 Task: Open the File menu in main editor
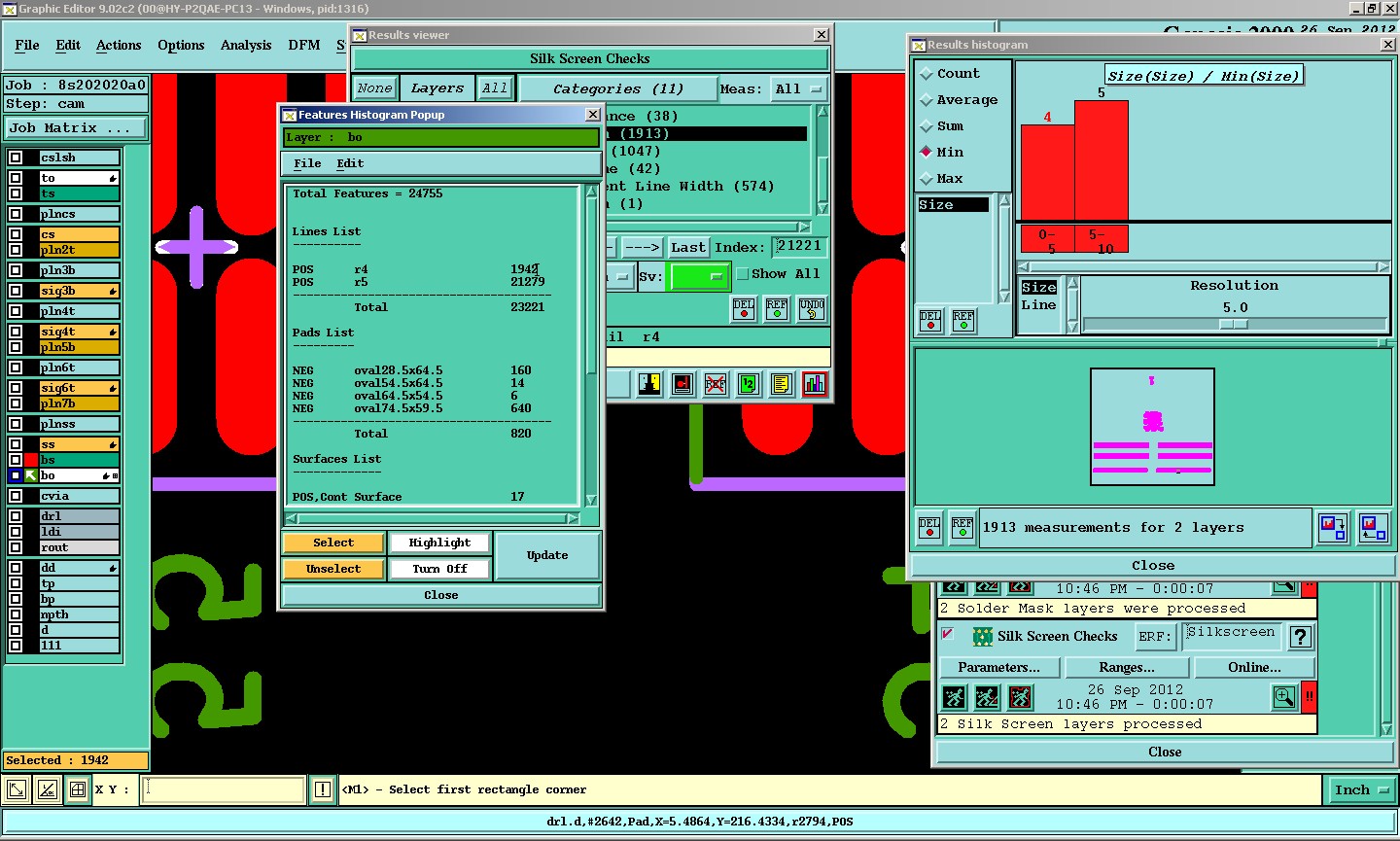[27, 46]
